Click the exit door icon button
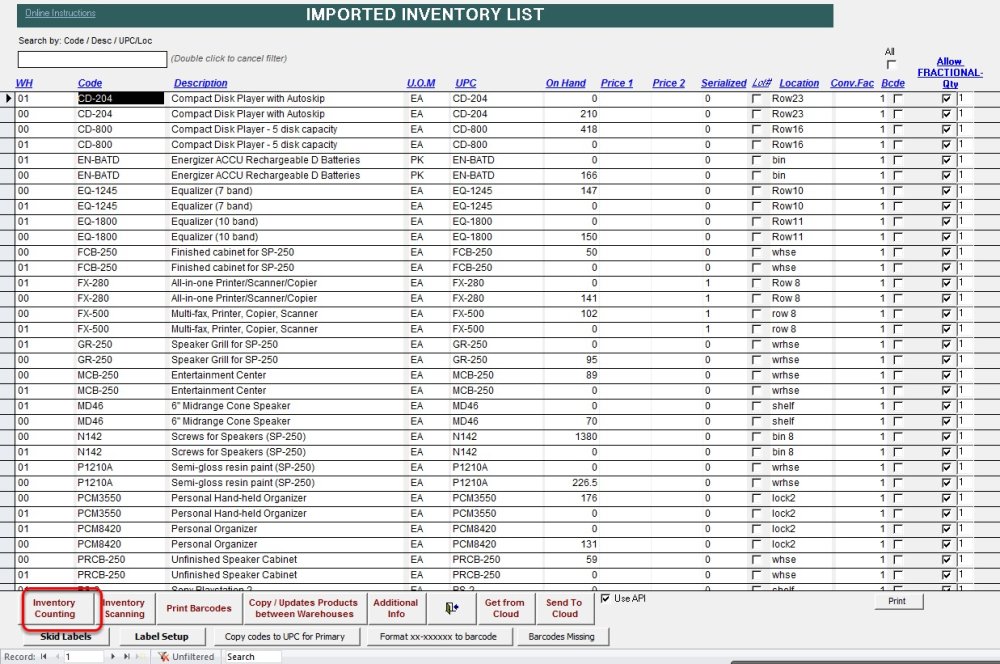The image size is (1000, 664). [452, 608]
